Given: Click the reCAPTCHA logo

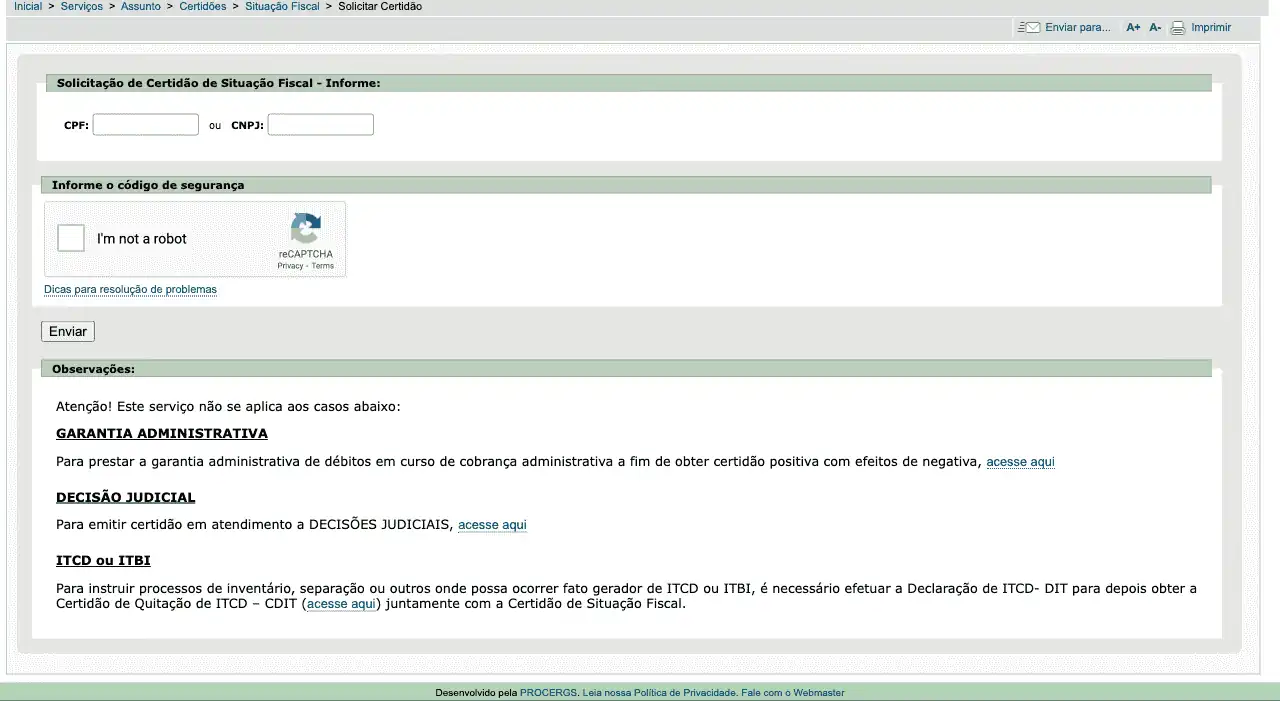Looking at the screenshot, I should [x=305, y=228].
